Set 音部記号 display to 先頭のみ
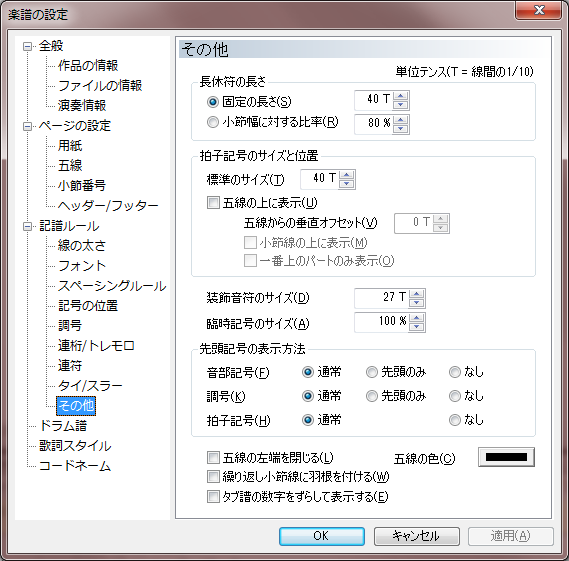The height and width of the screenshot is (561, 569). coord(372,372)
